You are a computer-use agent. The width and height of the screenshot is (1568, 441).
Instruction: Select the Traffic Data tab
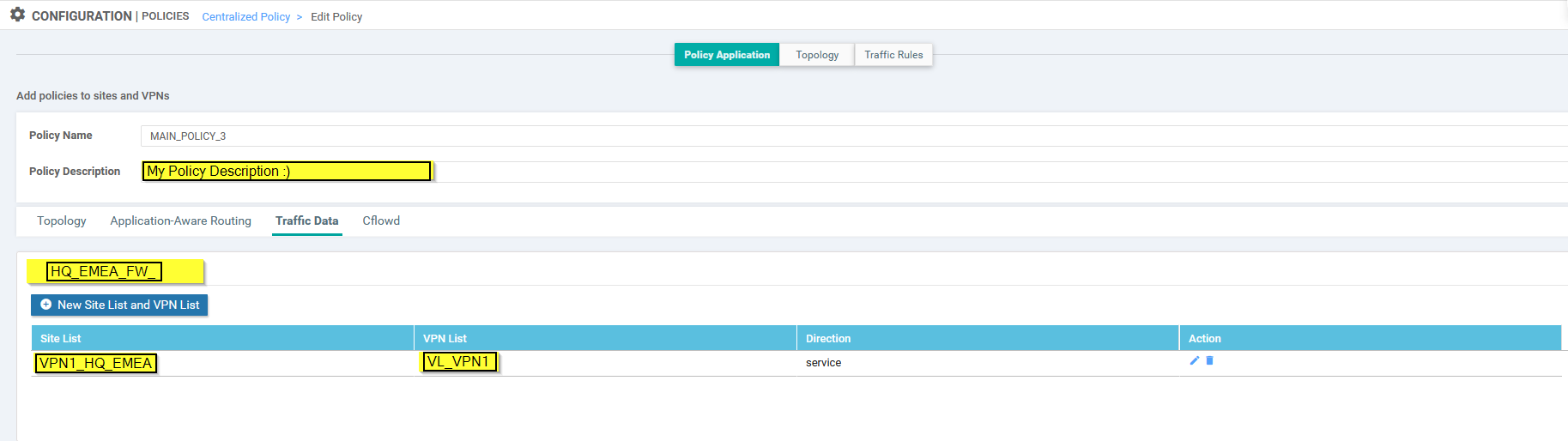(306, 221)
